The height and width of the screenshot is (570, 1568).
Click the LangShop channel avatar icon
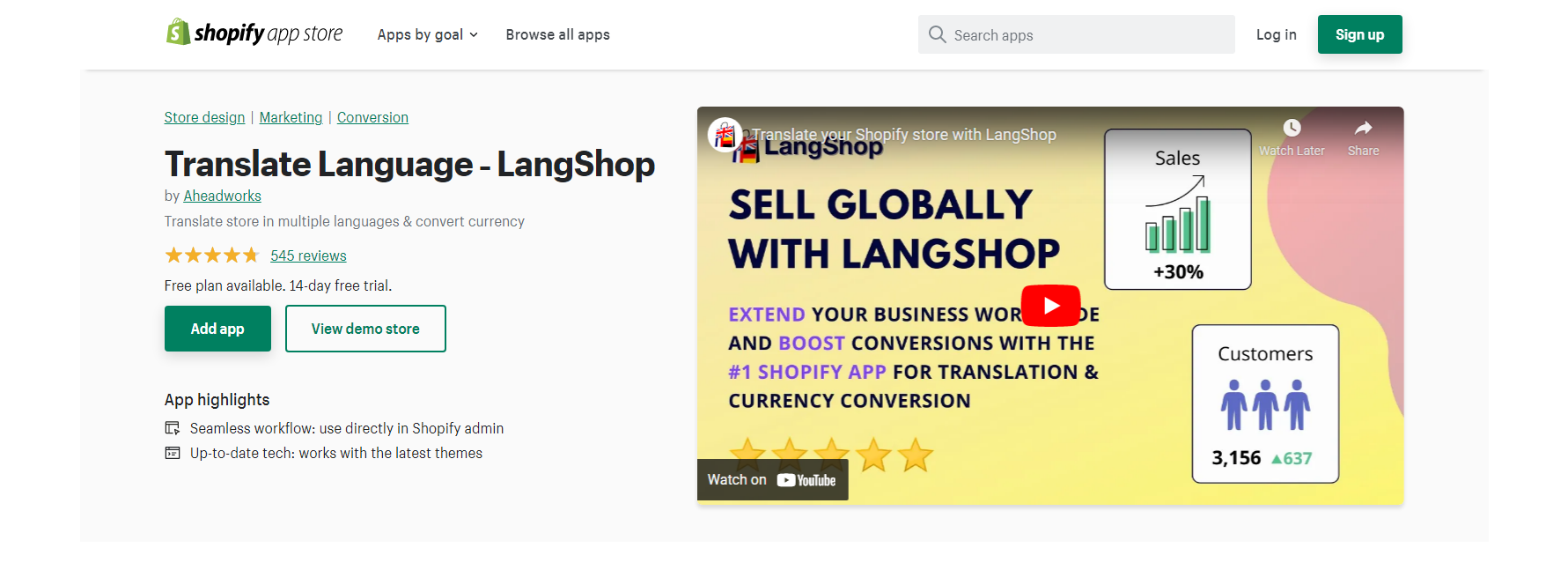click(x=725, y=135)
